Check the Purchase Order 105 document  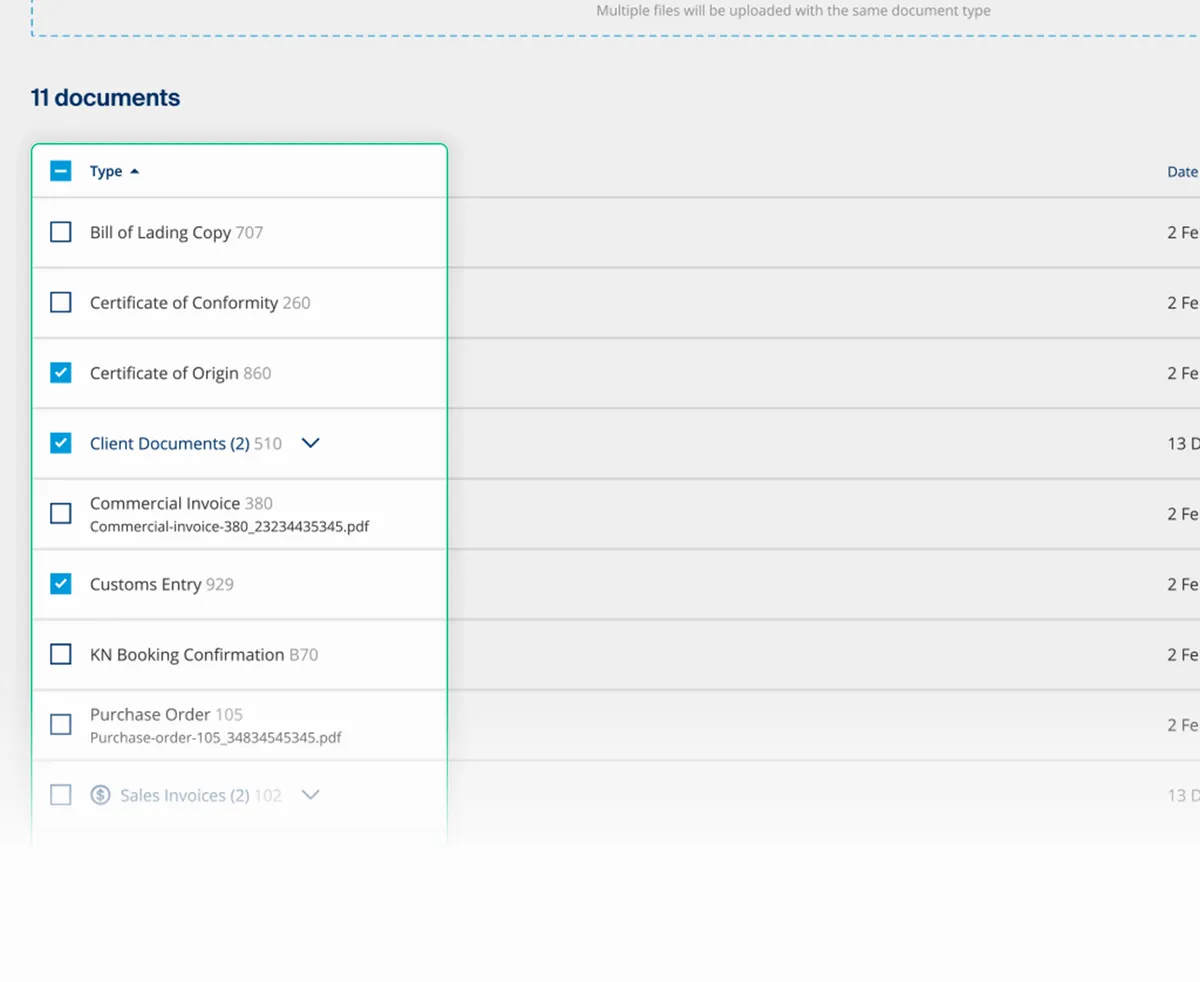pos(60,723)
